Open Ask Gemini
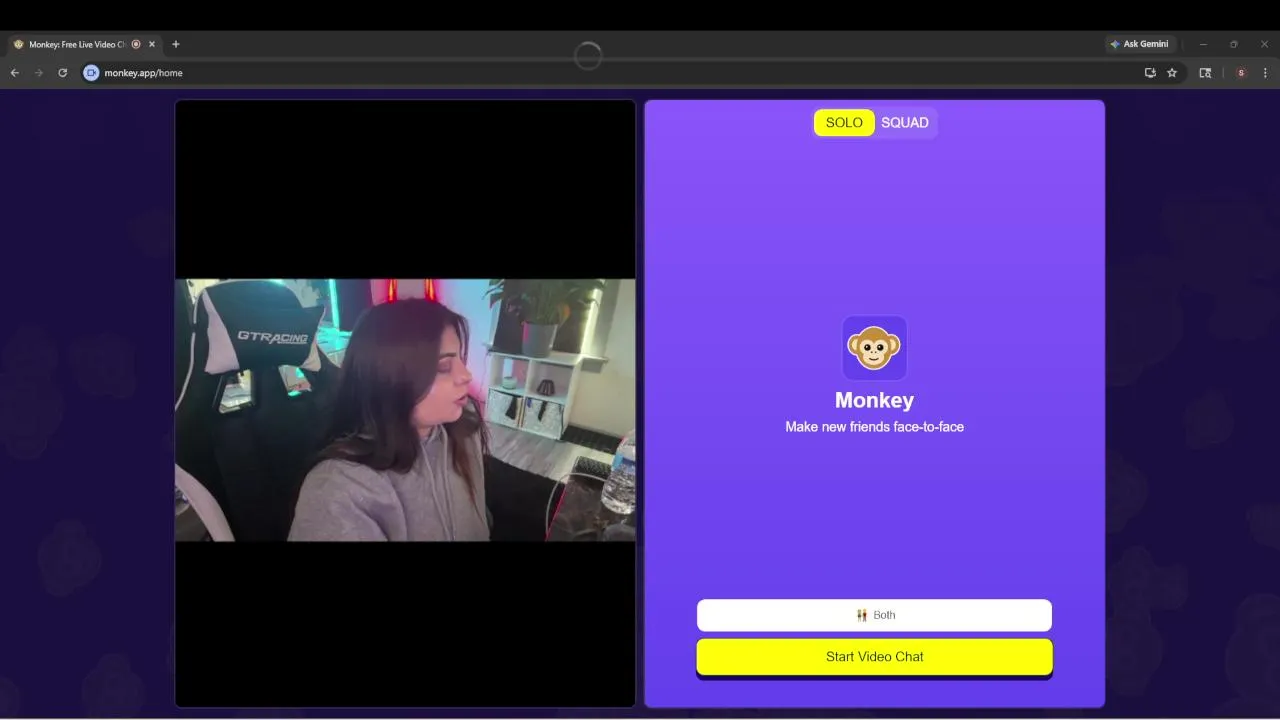Screen dimensions: 1280x720 click(1139, 44)
